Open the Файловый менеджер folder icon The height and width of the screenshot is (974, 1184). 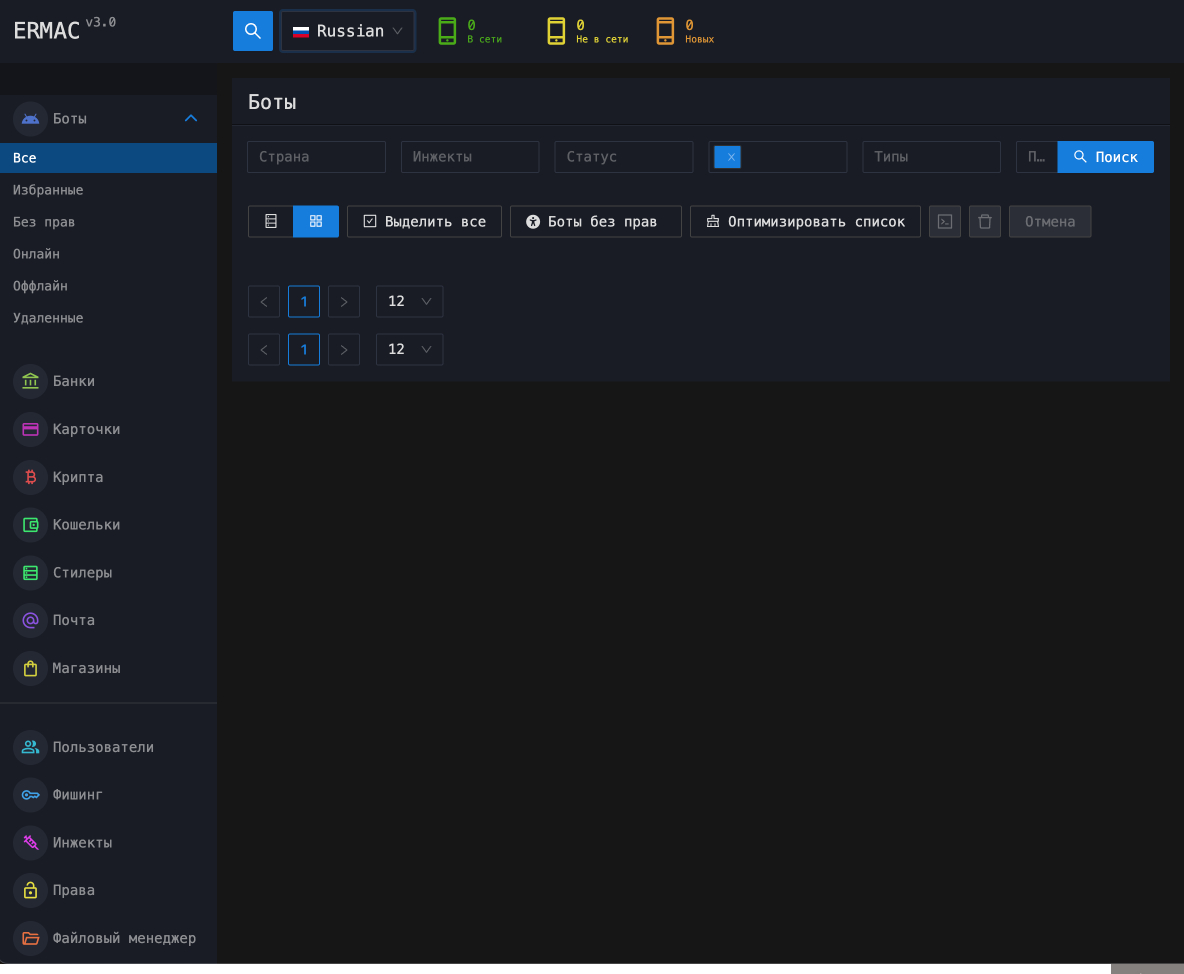pos(31,938)
